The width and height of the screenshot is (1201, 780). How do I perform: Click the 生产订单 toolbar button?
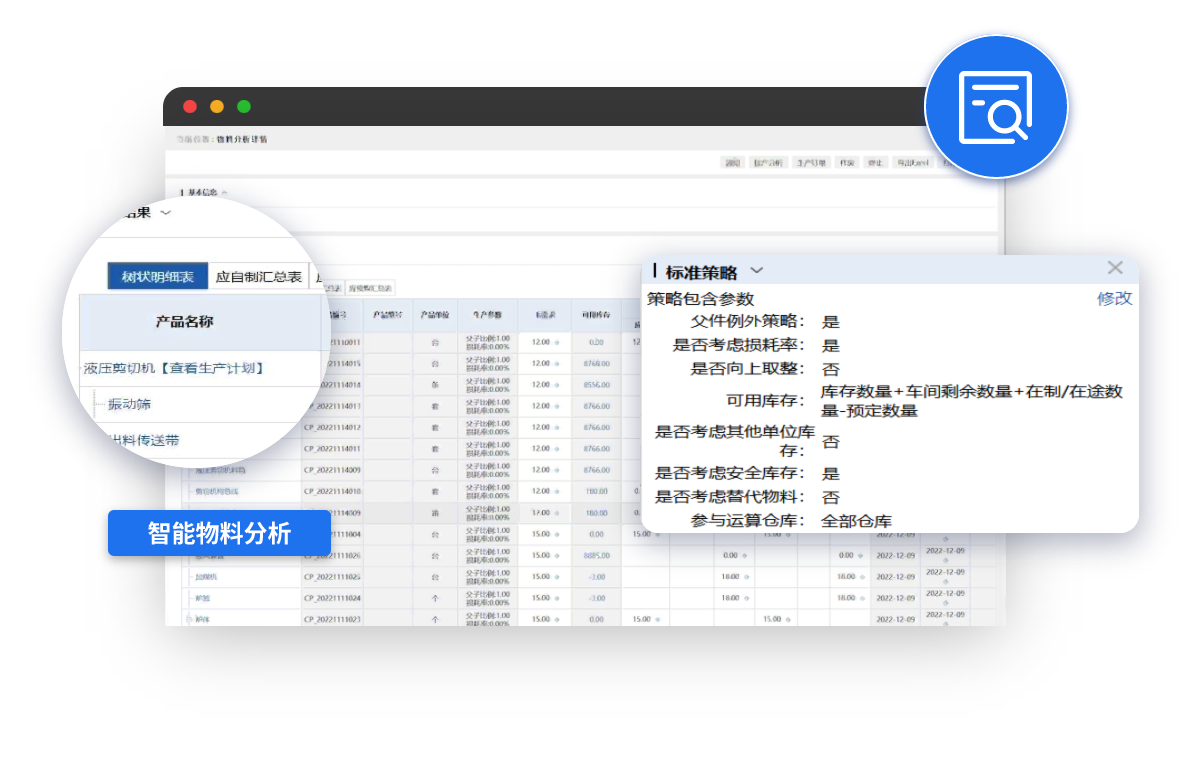pos(809,162)
